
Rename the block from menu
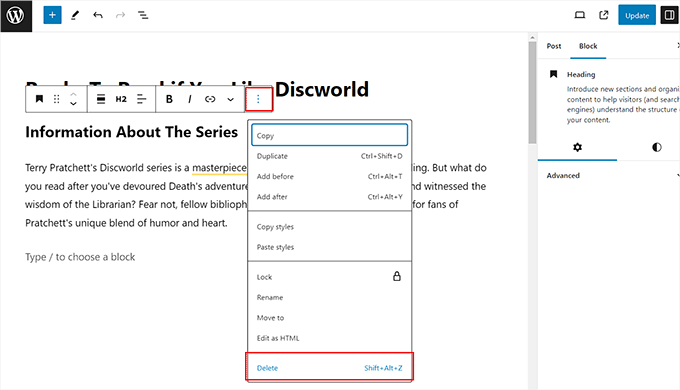point(329,297)
